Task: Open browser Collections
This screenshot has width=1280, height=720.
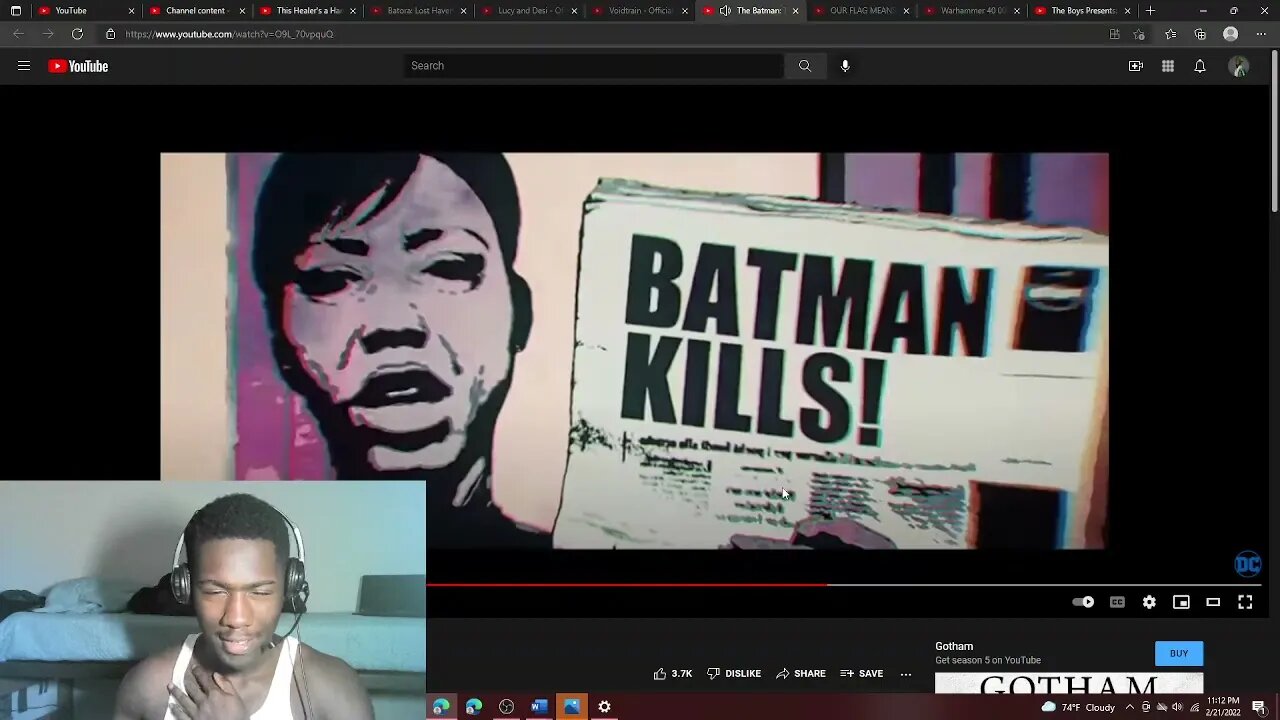Action: click(1201, 34)
